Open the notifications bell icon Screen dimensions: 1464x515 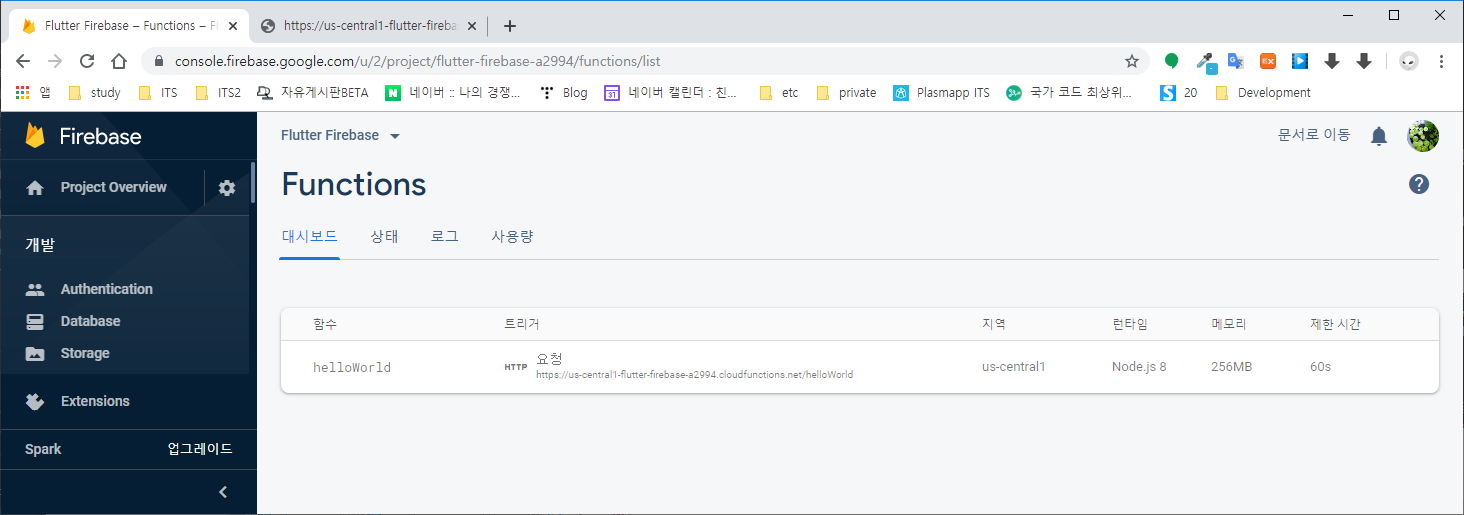[x=1379, y=136]
